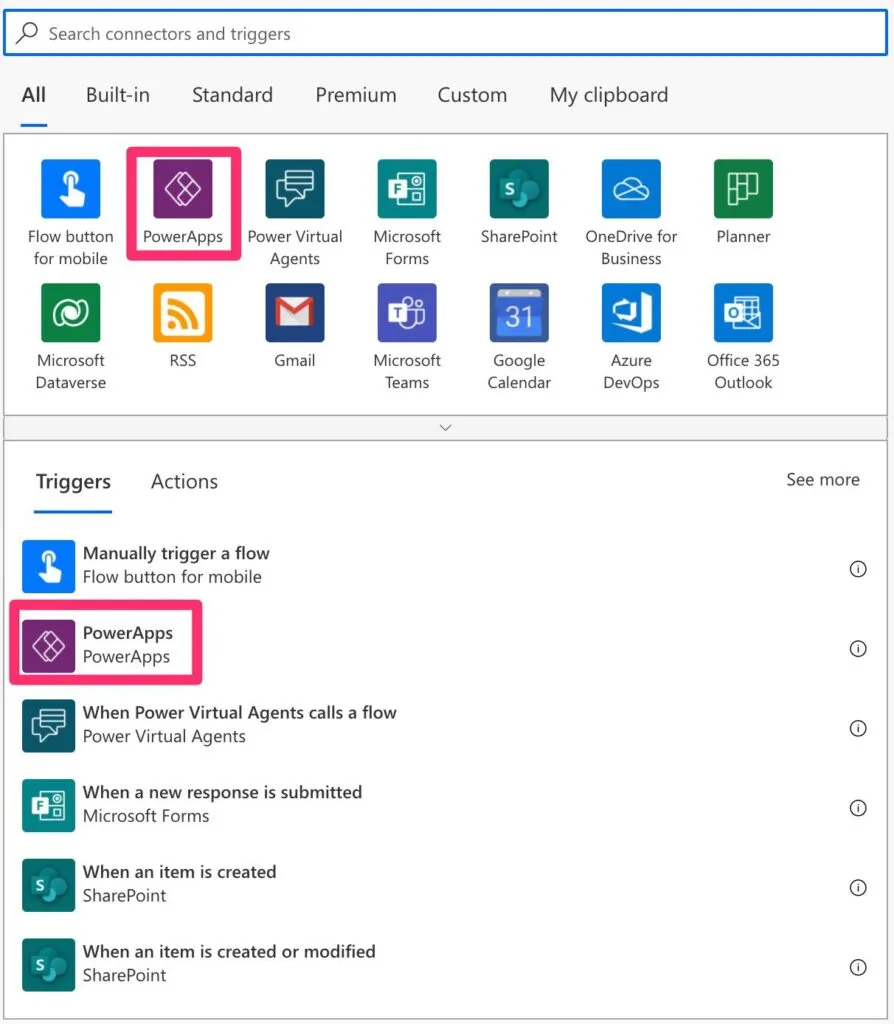Open the Gmail connector

click(295, 313)
